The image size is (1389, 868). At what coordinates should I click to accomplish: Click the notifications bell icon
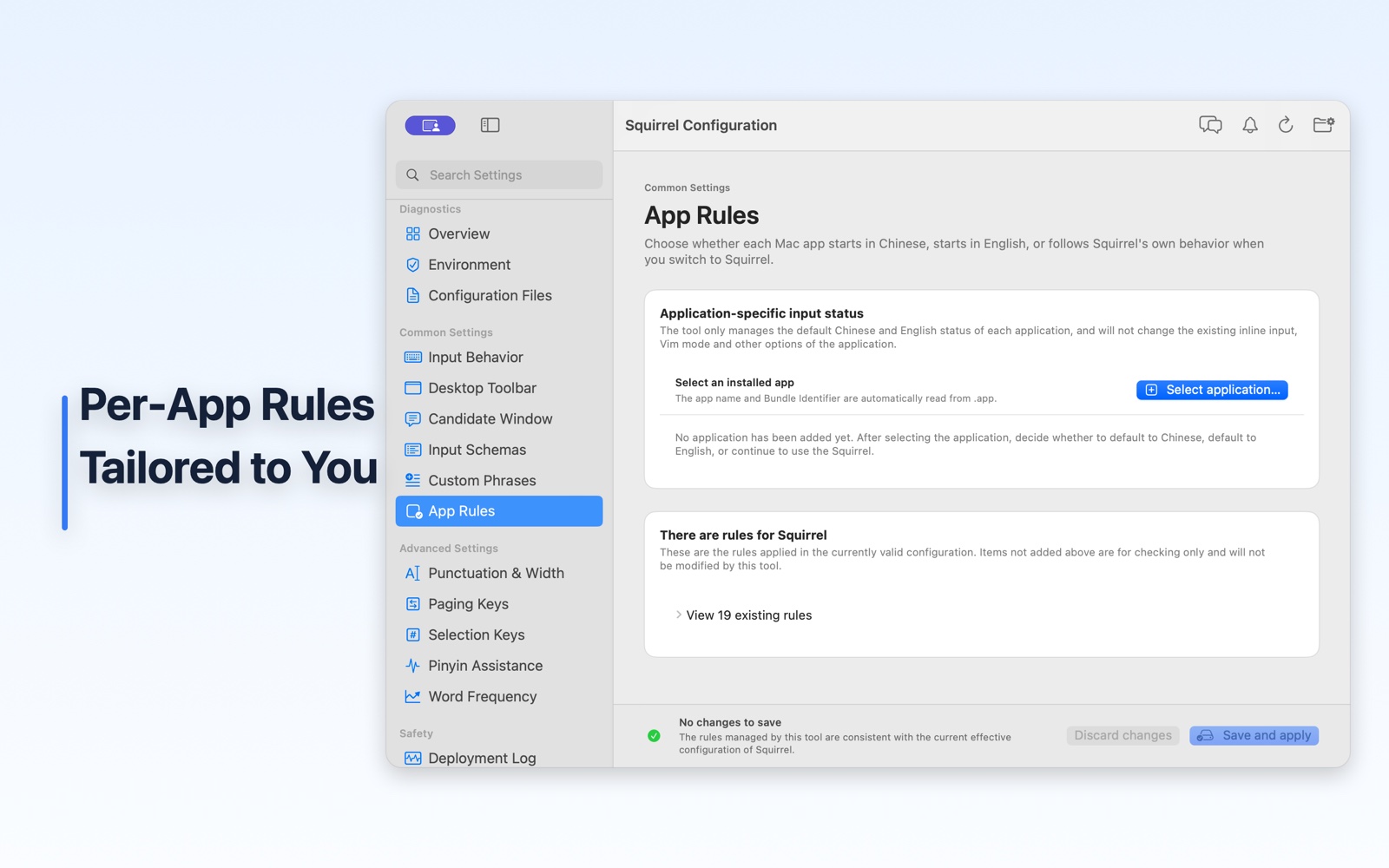pyautogui.click(x=1249, y=126)
